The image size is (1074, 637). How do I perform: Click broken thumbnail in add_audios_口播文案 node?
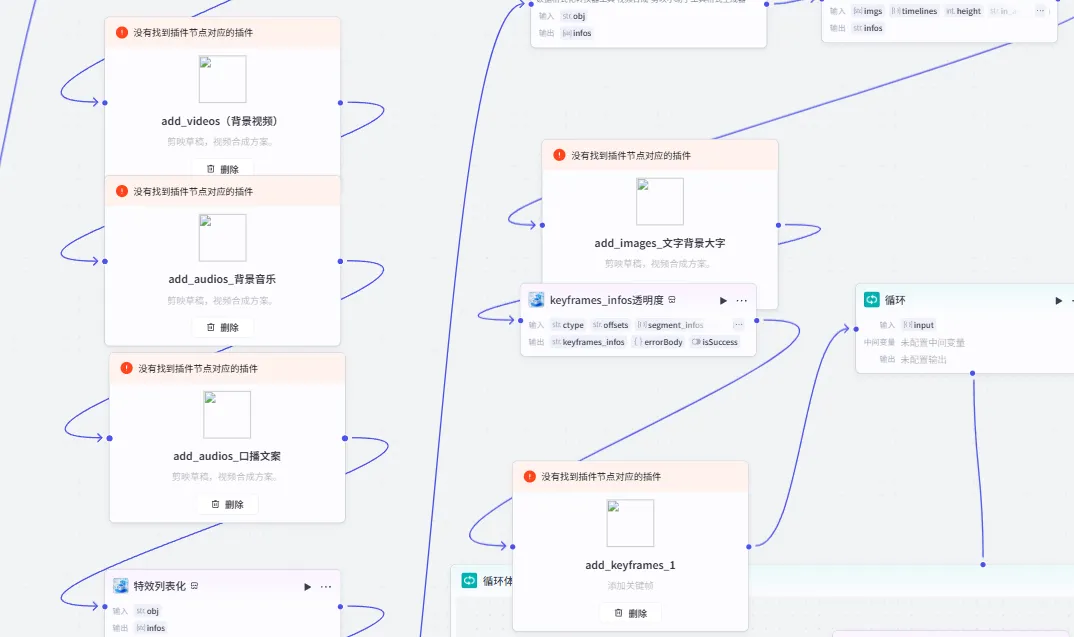[x=227, y=414]
